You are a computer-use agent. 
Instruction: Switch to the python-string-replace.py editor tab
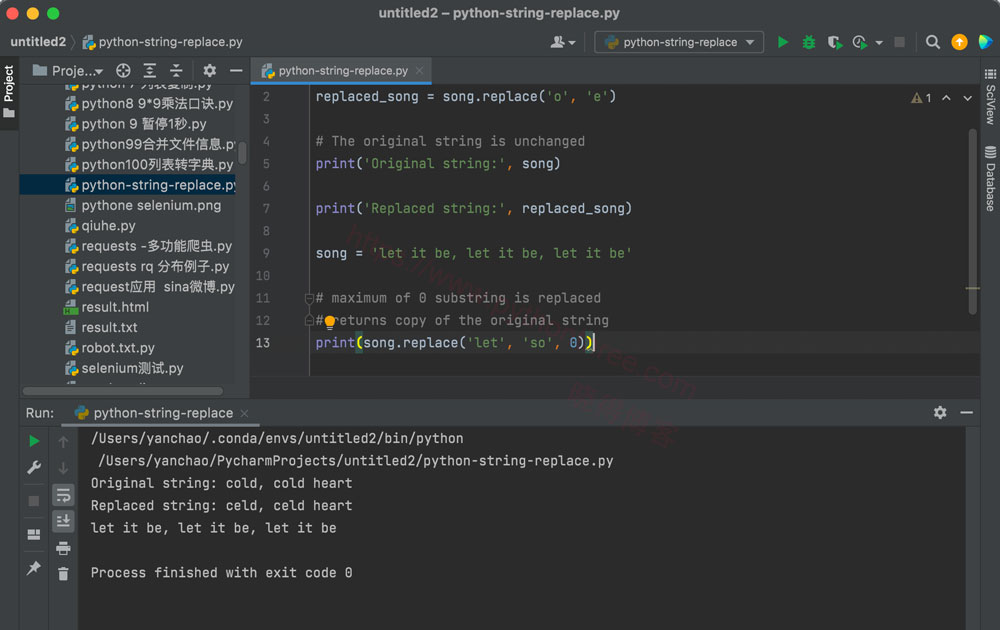click(x=342, y=71)
